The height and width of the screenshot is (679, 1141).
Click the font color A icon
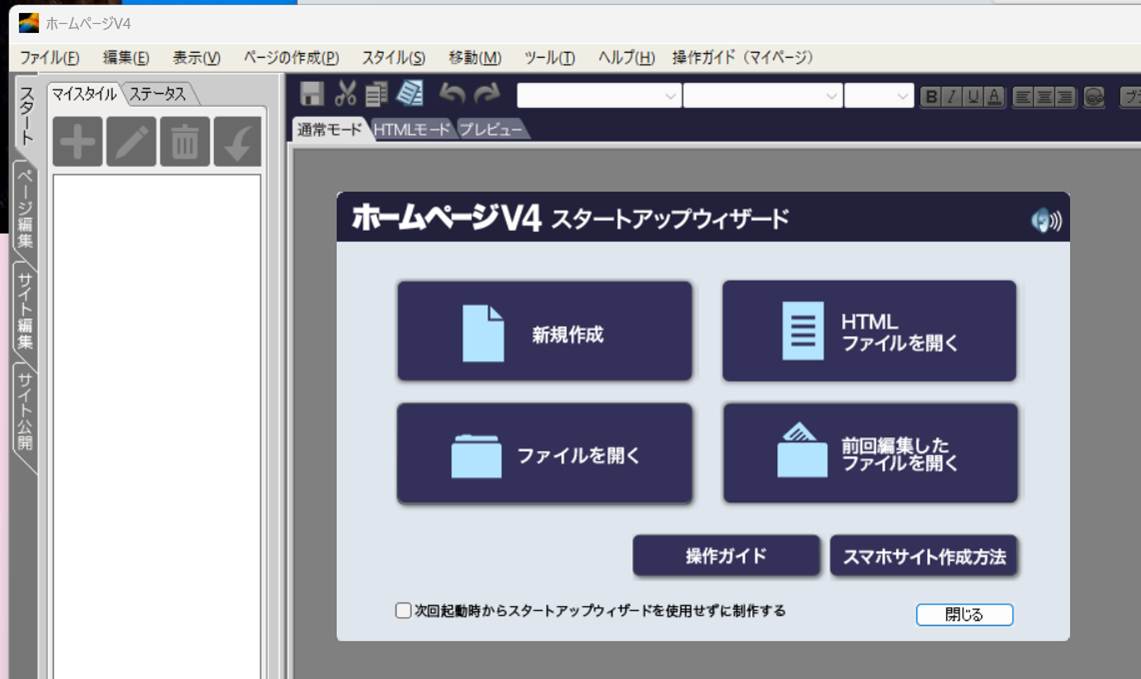[x=994, y=97]
